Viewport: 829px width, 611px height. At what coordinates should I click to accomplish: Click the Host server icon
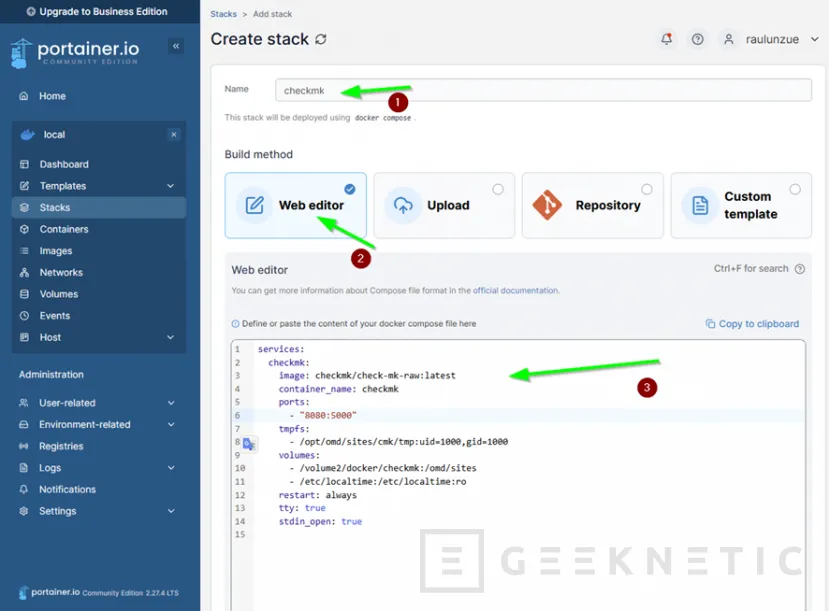[x=24, y=337]
